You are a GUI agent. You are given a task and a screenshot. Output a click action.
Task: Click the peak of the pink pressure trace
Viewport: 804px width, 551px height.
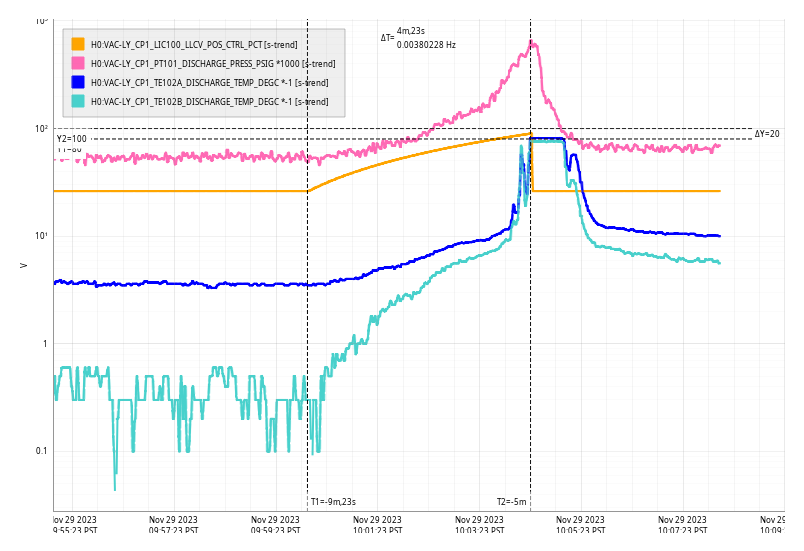click(x=532, y=42)
